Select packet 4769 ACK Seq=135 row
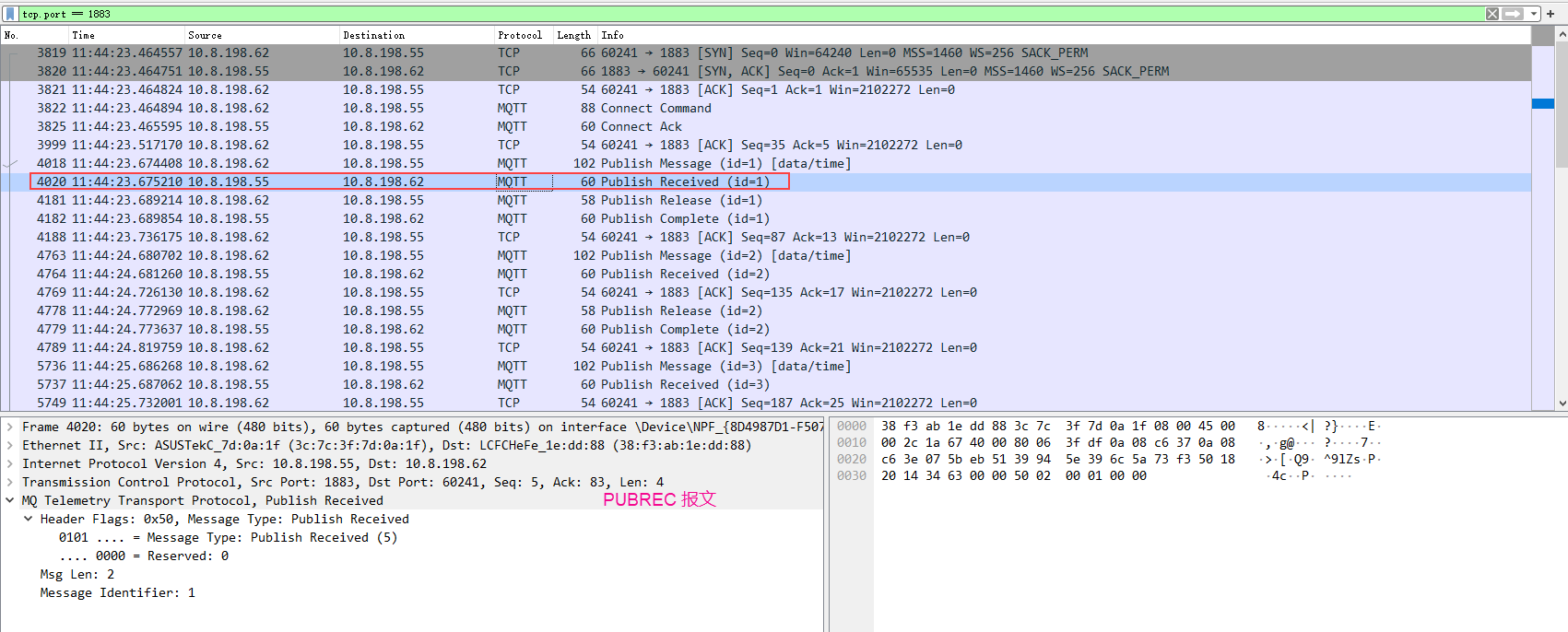Screen dimensions: 1568x632 click(x=765, y=292)
